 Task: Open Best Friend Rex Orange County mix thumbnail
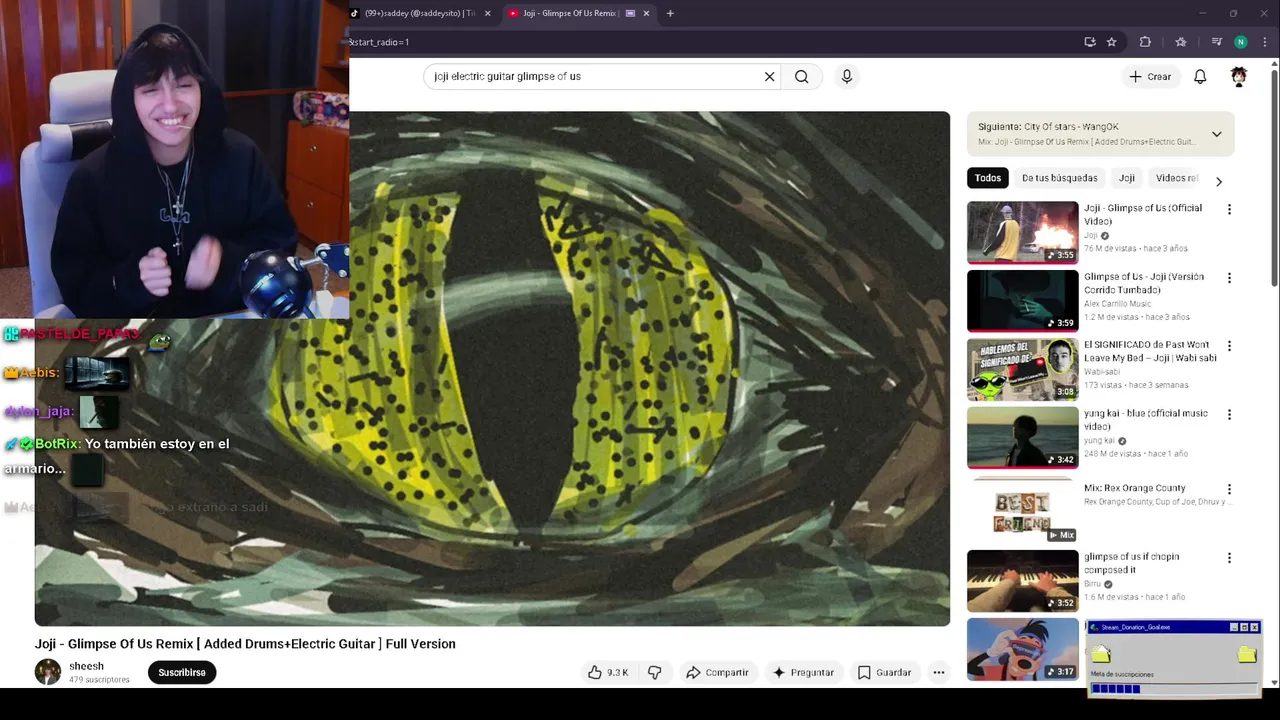[x=1023, y=512]
